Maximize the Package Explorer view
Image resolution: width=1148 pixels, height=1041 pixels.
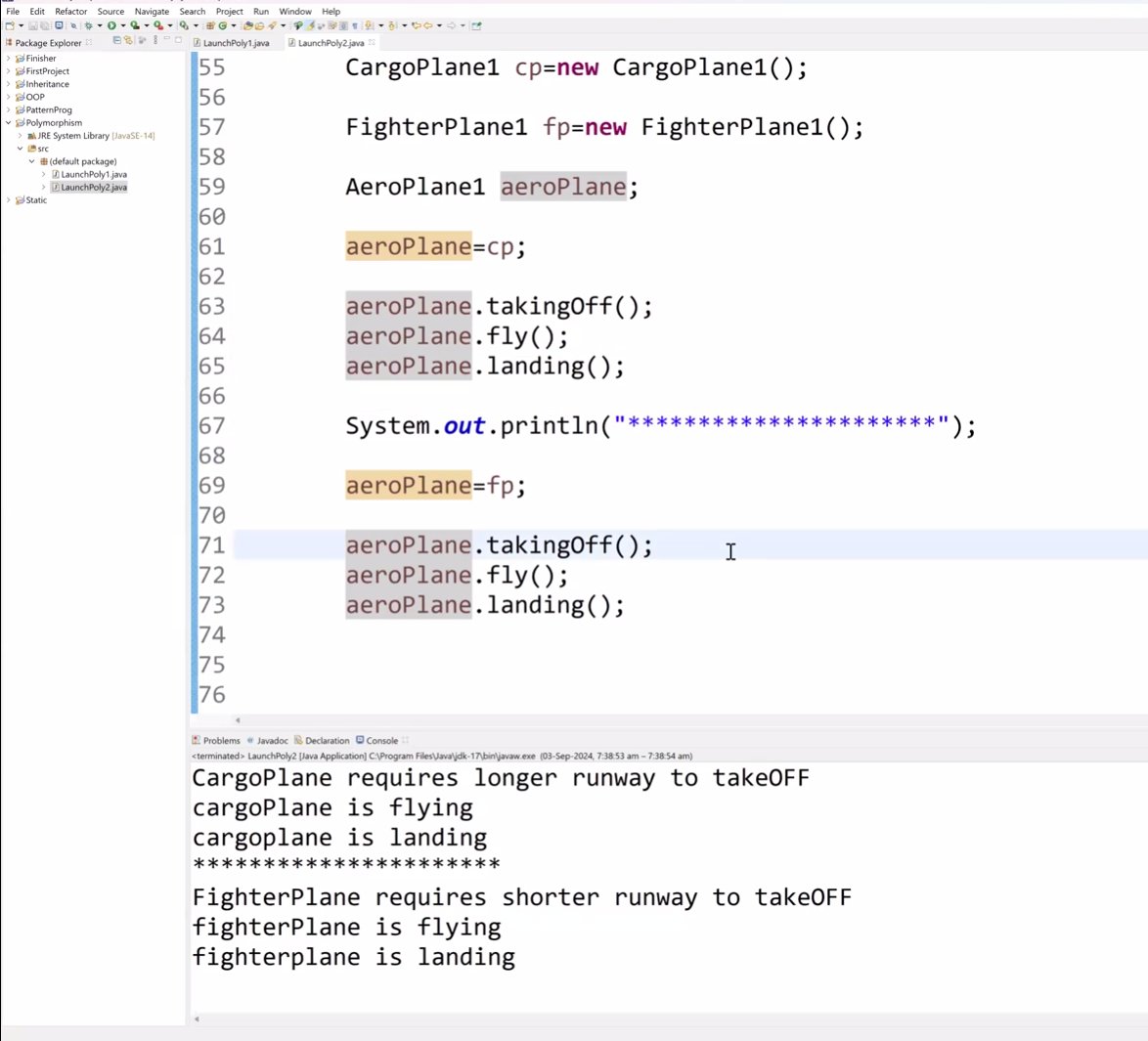coord(178,43)
